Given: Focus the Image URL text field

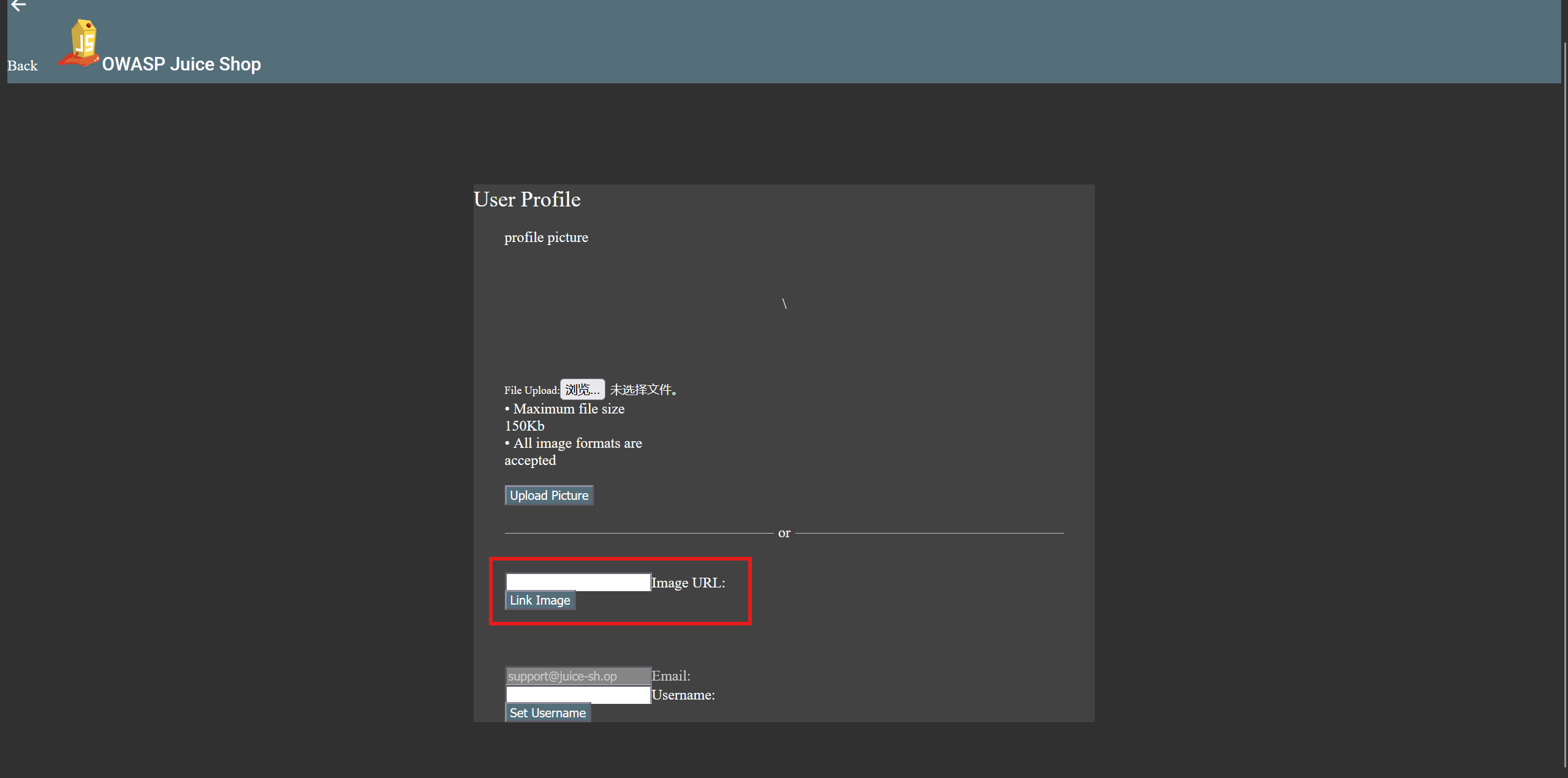Looking at the screenshot, I should point(577,582).
